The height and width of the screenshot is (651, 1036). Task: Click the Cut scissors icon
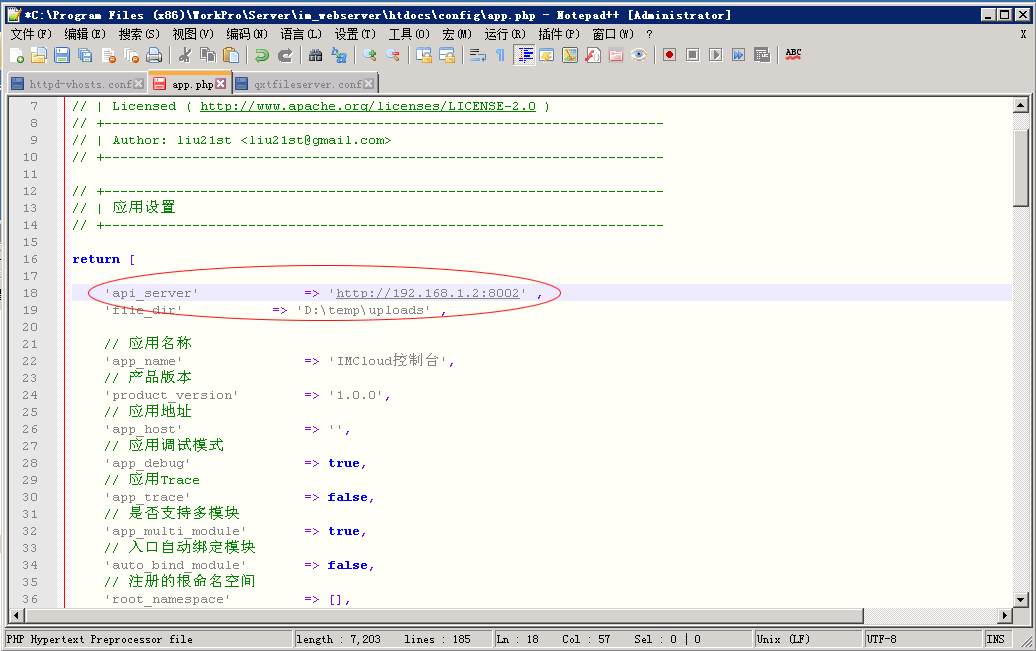pyautogui.click(x=185, y=55)
